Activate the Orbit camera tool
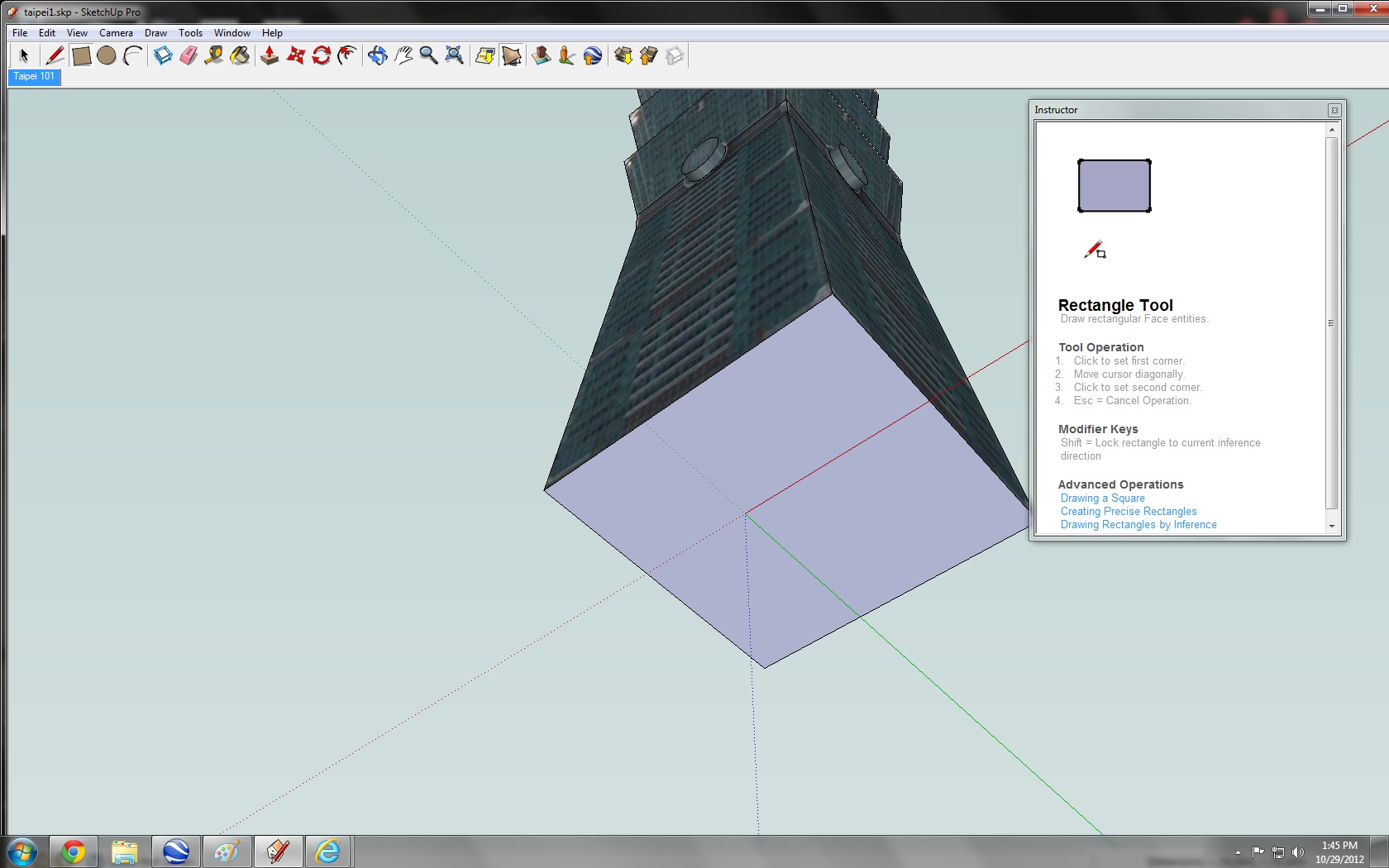Image resolution: width=1389 pixels, height=868 pixels. pos(377,55)
